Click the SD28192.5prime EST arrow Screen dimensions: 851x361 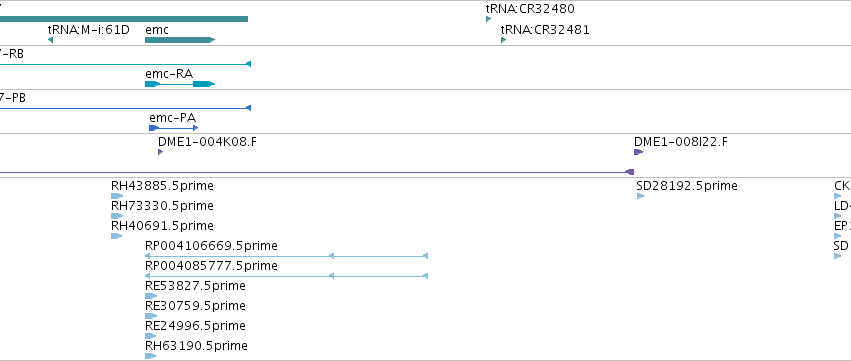[640, 196]
